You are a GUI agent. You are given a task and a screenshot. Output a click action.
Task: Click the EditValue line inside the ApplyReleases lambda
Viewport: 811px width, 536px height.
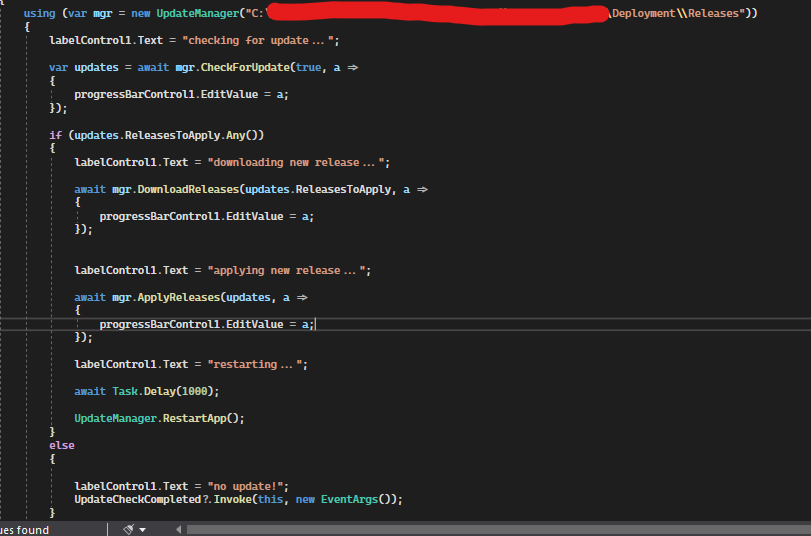pyautogui.click(x=207, y=324)
